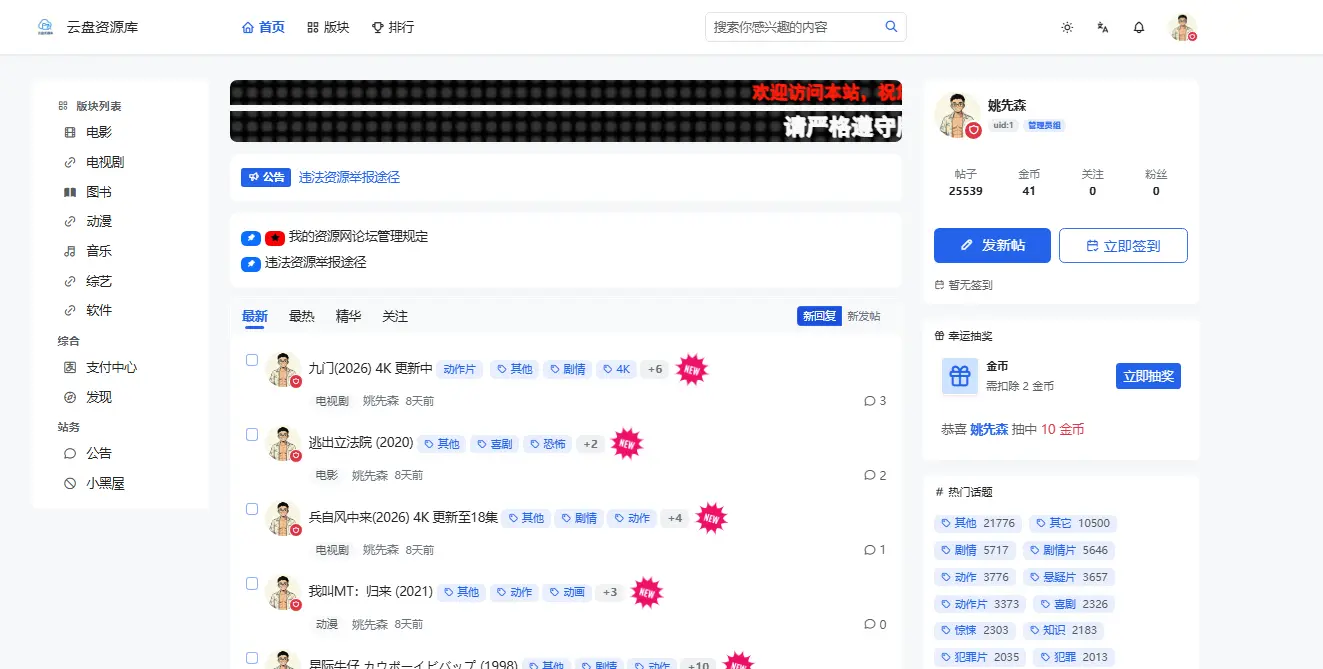
Task: Open the 软件 board in sidebar
Action: 99,310
